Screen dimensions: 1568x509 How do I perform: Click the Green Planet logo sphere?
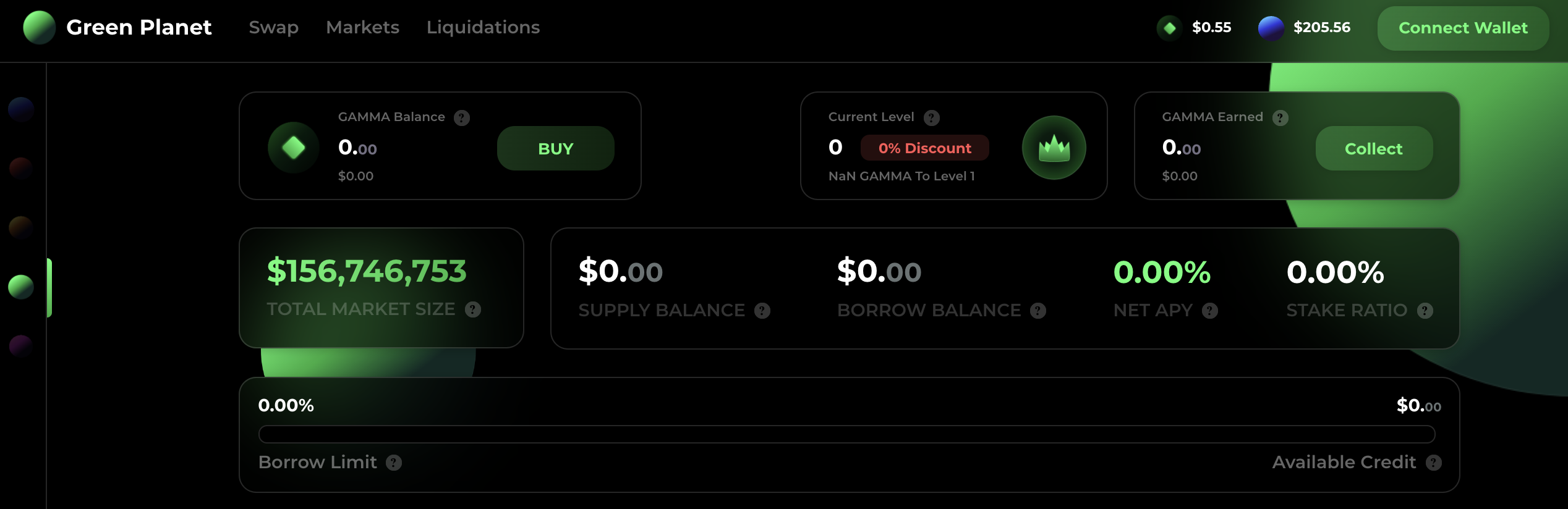[40, 28]
